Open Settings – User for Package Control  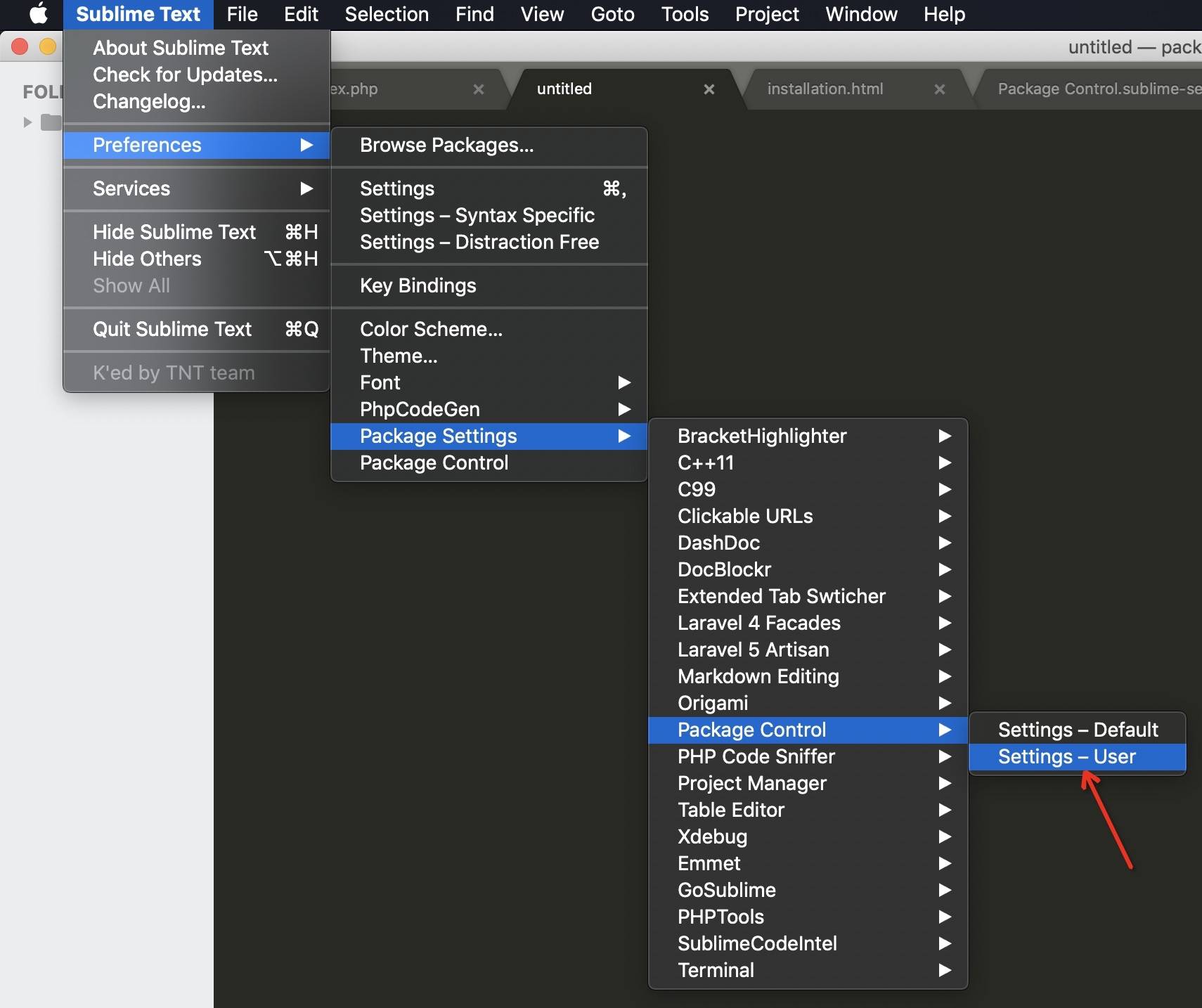click(1078, 756)
